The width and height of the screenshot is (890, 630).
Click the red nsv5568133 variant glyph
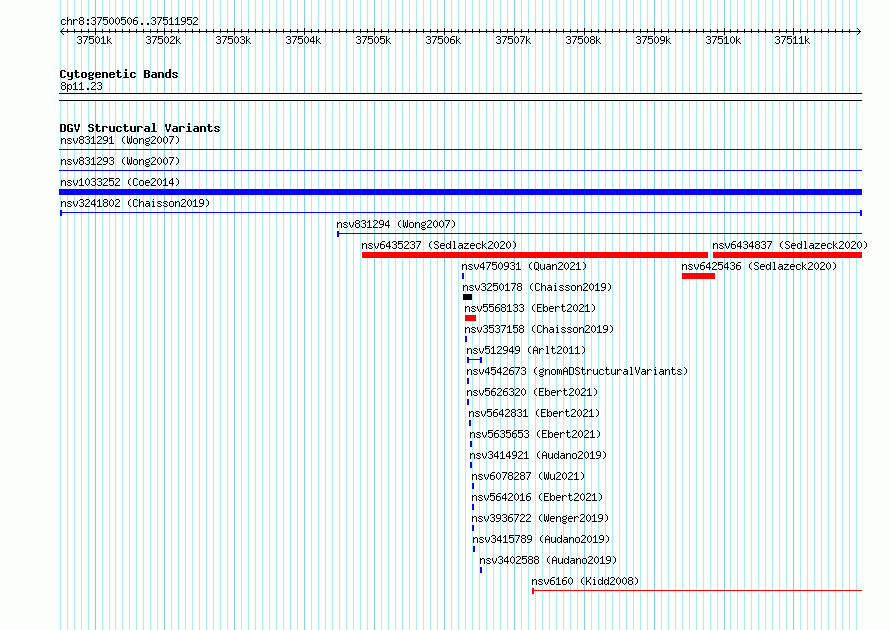[470, 318]
